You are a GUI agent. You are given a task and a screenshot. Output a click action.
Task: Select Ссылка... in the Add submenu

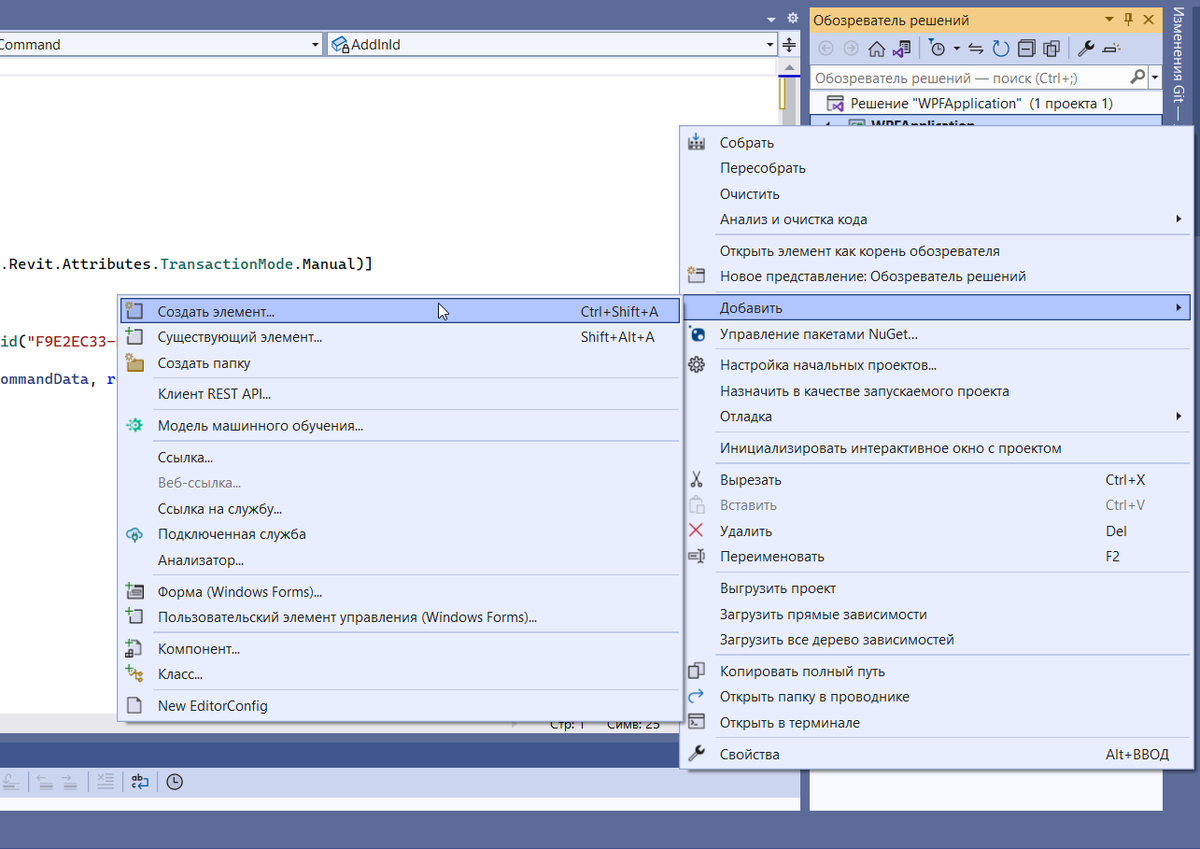click(x=399, y=457)
